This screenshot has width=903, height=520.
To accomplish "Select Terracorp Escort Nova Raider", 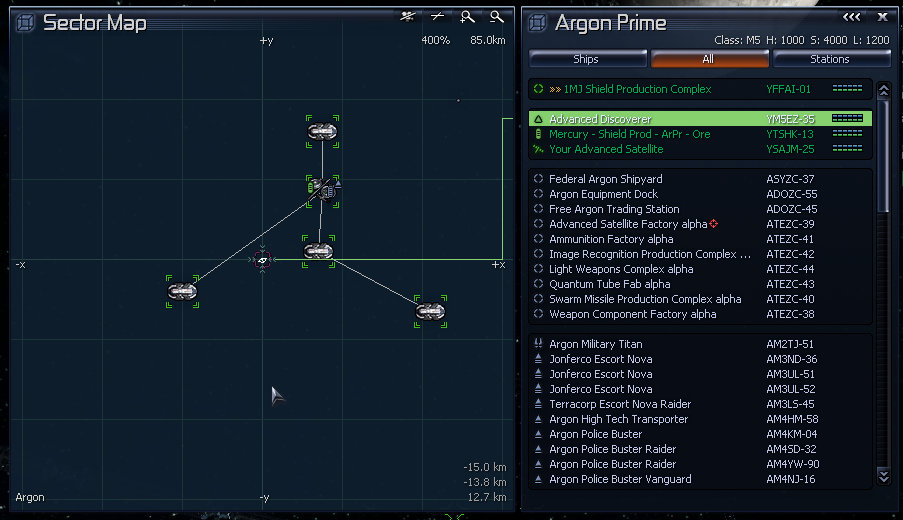I will click(x=700, y=404).
